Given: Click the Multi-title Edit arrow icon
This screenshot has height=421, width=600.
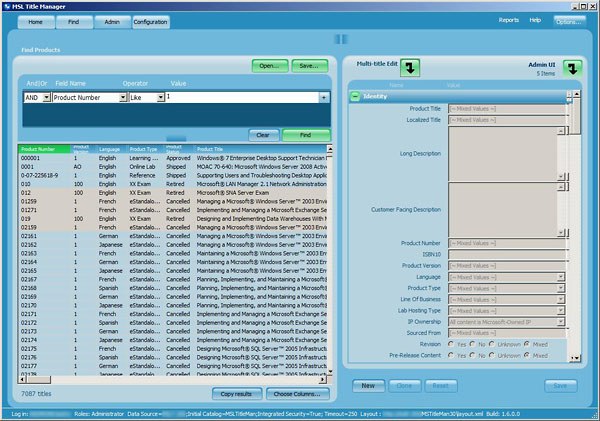Looking at the screenshot, I should 410,68.
